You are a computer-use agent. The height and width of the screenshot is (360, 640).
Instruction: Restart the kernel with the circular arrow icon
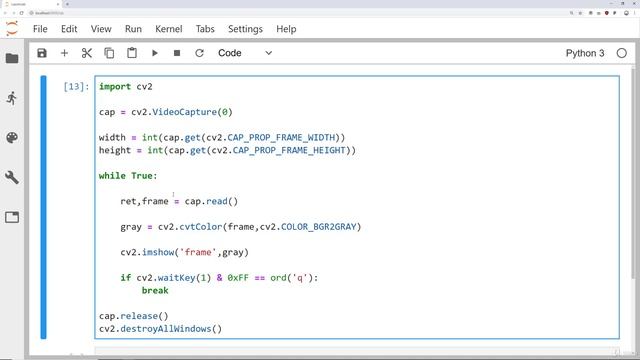[x=199, y=53]
